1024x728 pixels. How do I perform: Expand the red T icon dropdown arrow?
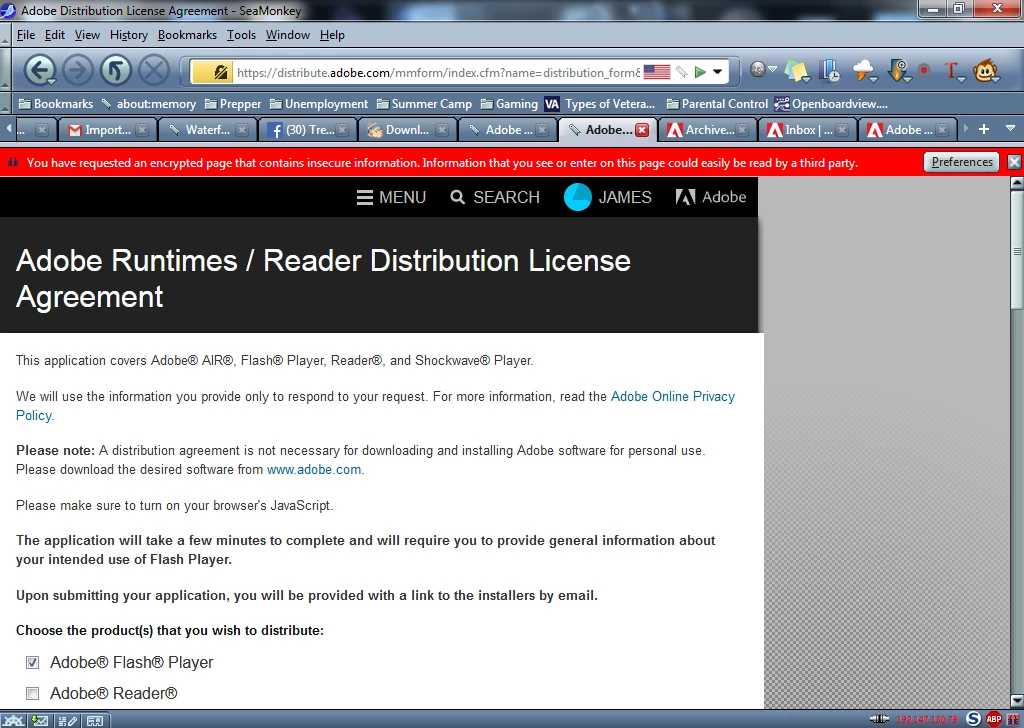click(961, 79)
